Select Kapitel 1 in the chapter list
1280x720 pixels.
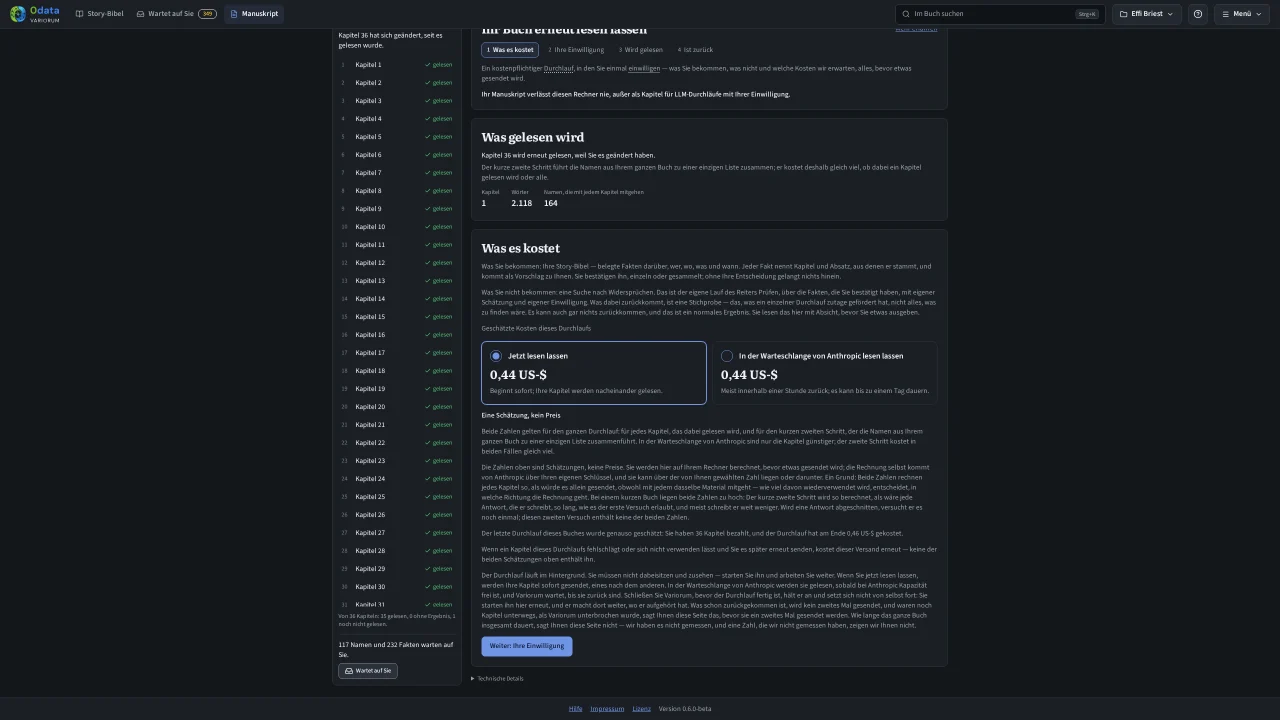[397, 65]
